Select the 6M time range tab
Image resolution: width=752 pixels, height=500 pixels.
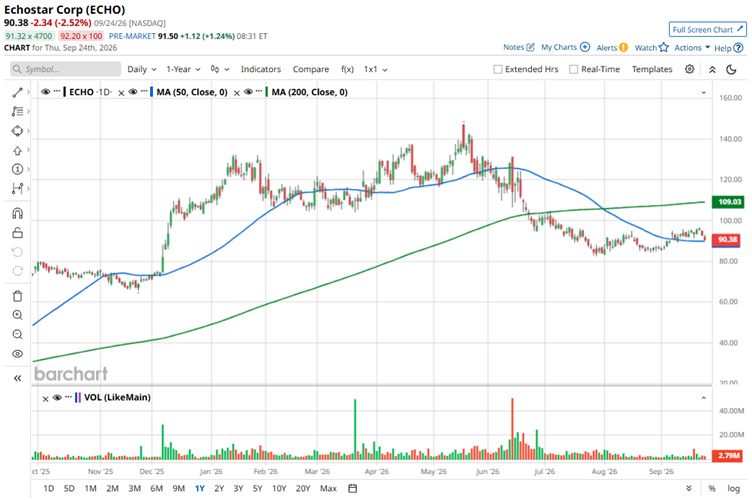pyautogui.click(x=156, y=488)
